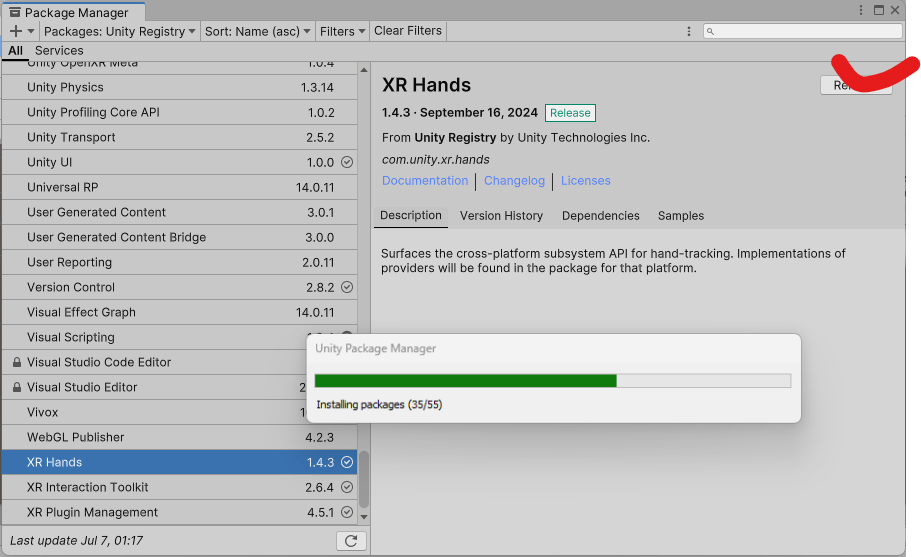Open the Documentation link

[x=425, y=180]
